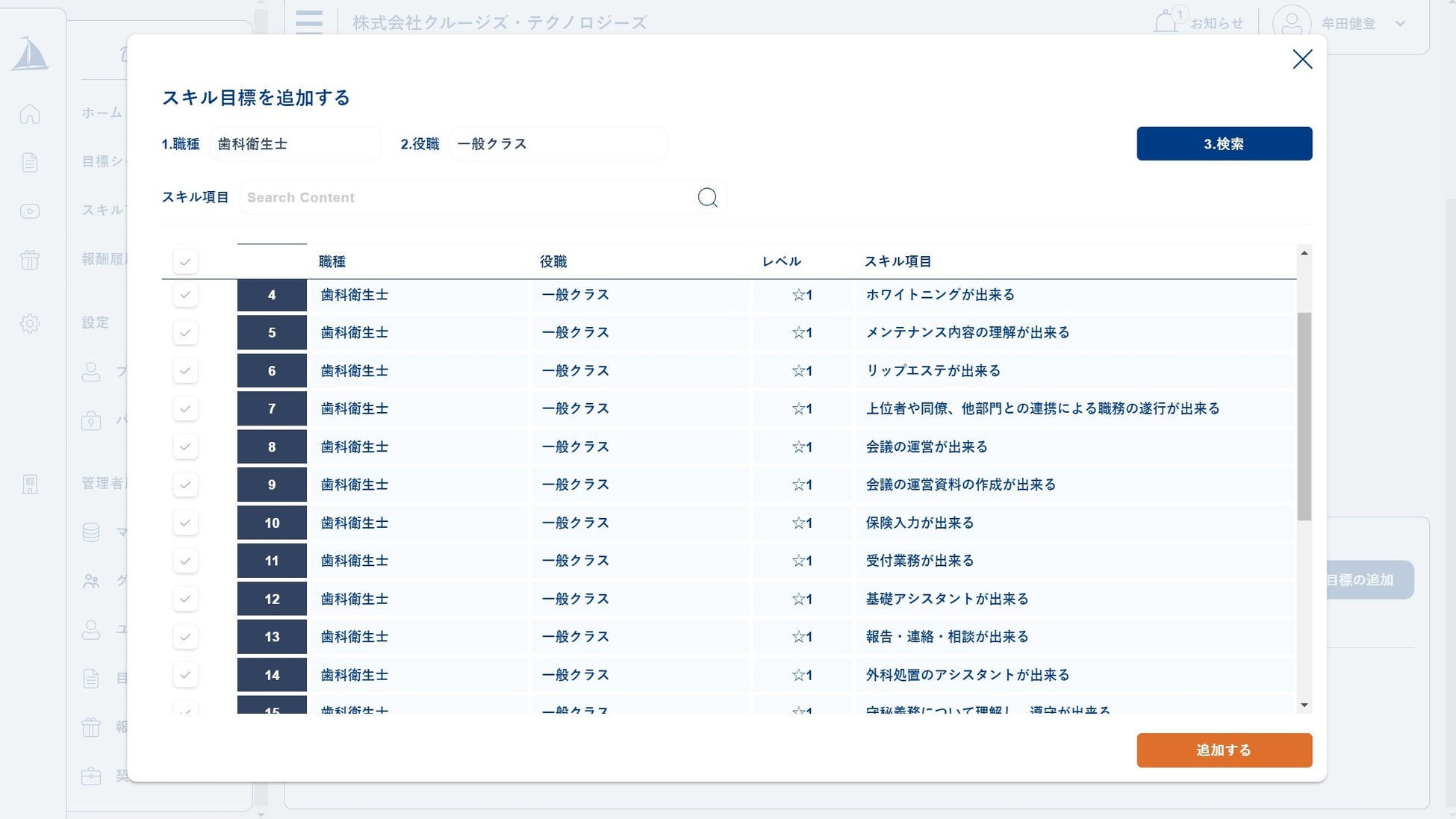This screenshot has height=819, width=1456.
Task: Close the skill goal dialog
Action: (1302, 60)
